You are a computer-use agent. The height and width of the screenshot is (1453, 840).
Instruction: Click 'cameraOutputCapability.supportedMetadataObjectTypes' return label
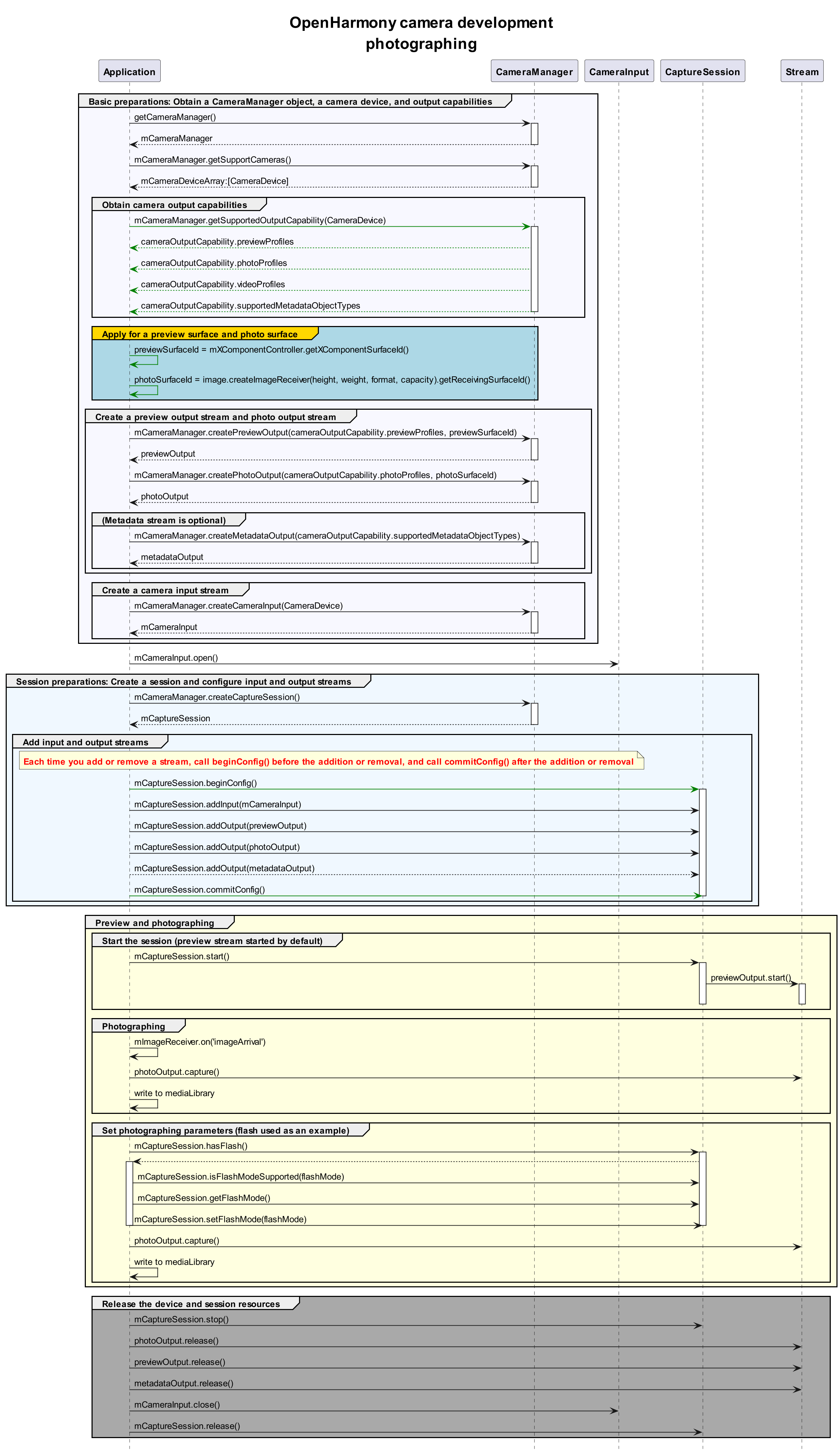pos(250,305)
